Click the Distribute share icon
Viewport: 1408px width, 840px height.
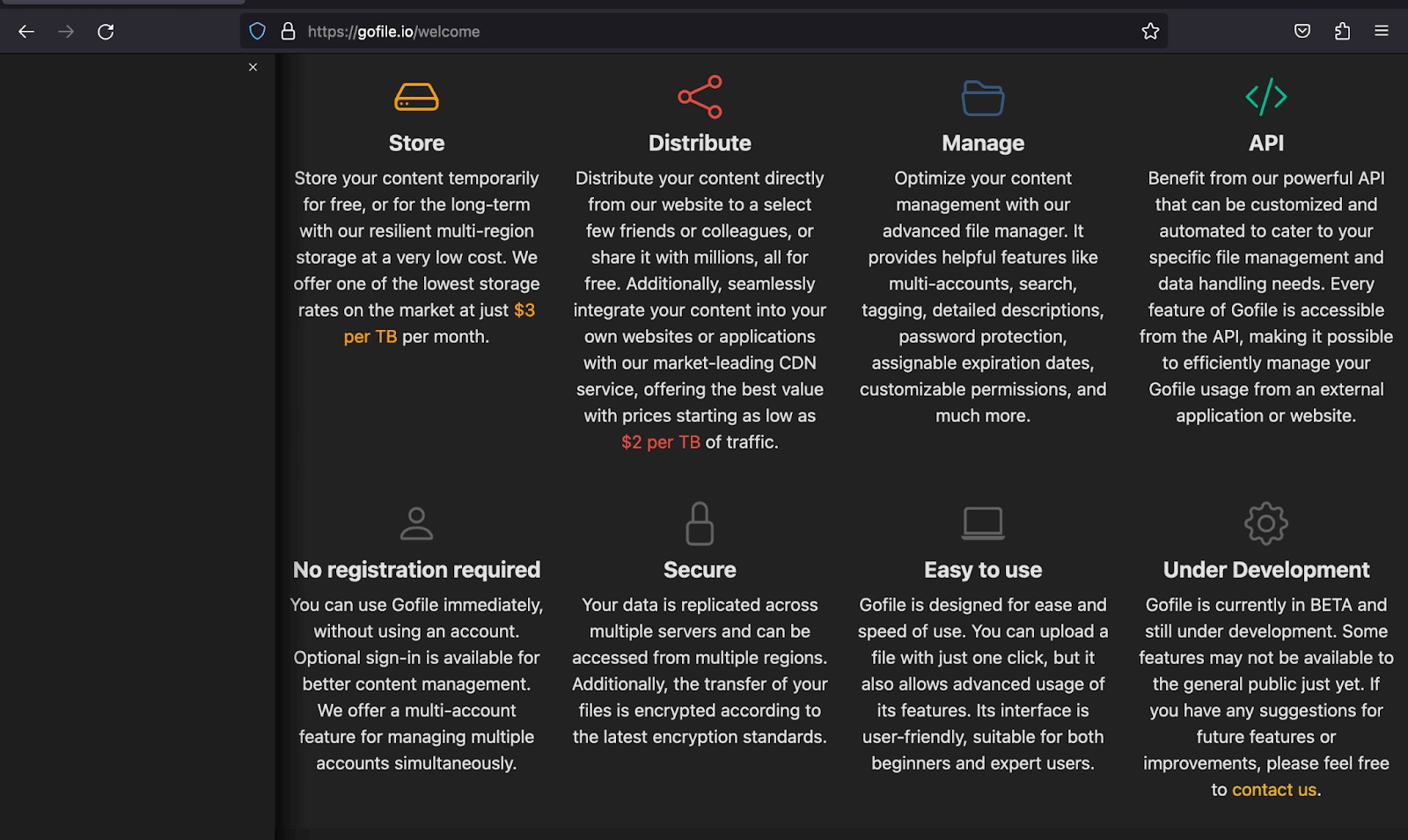pyautogui.click(x=700, y=97)
